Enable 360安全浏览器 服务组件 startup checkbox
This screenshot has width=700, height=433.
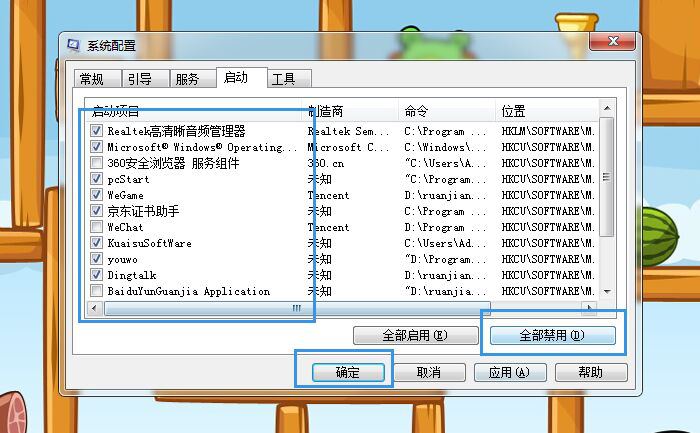[x=96, y=163]
